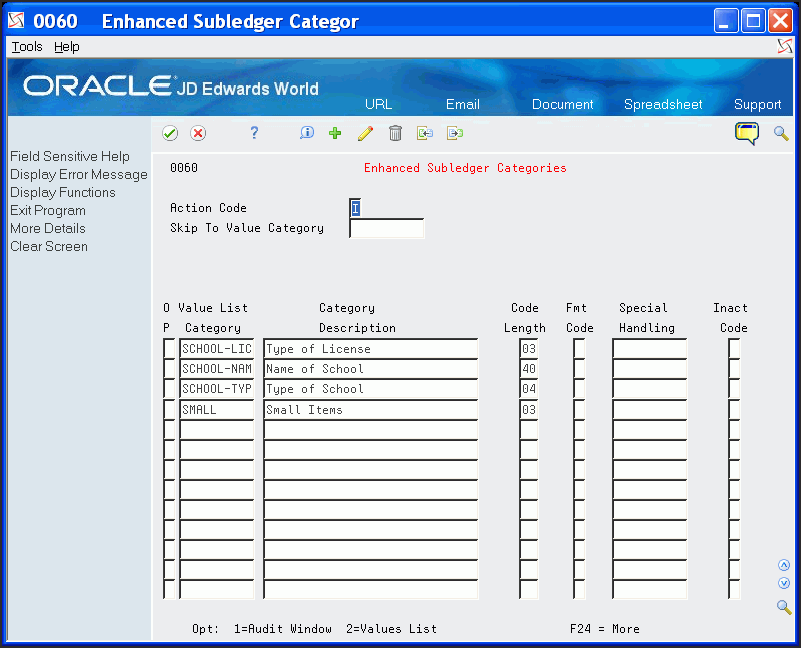Click the 1=Audit Window option text
Screen dimensions: 801x648
(282, 629)
